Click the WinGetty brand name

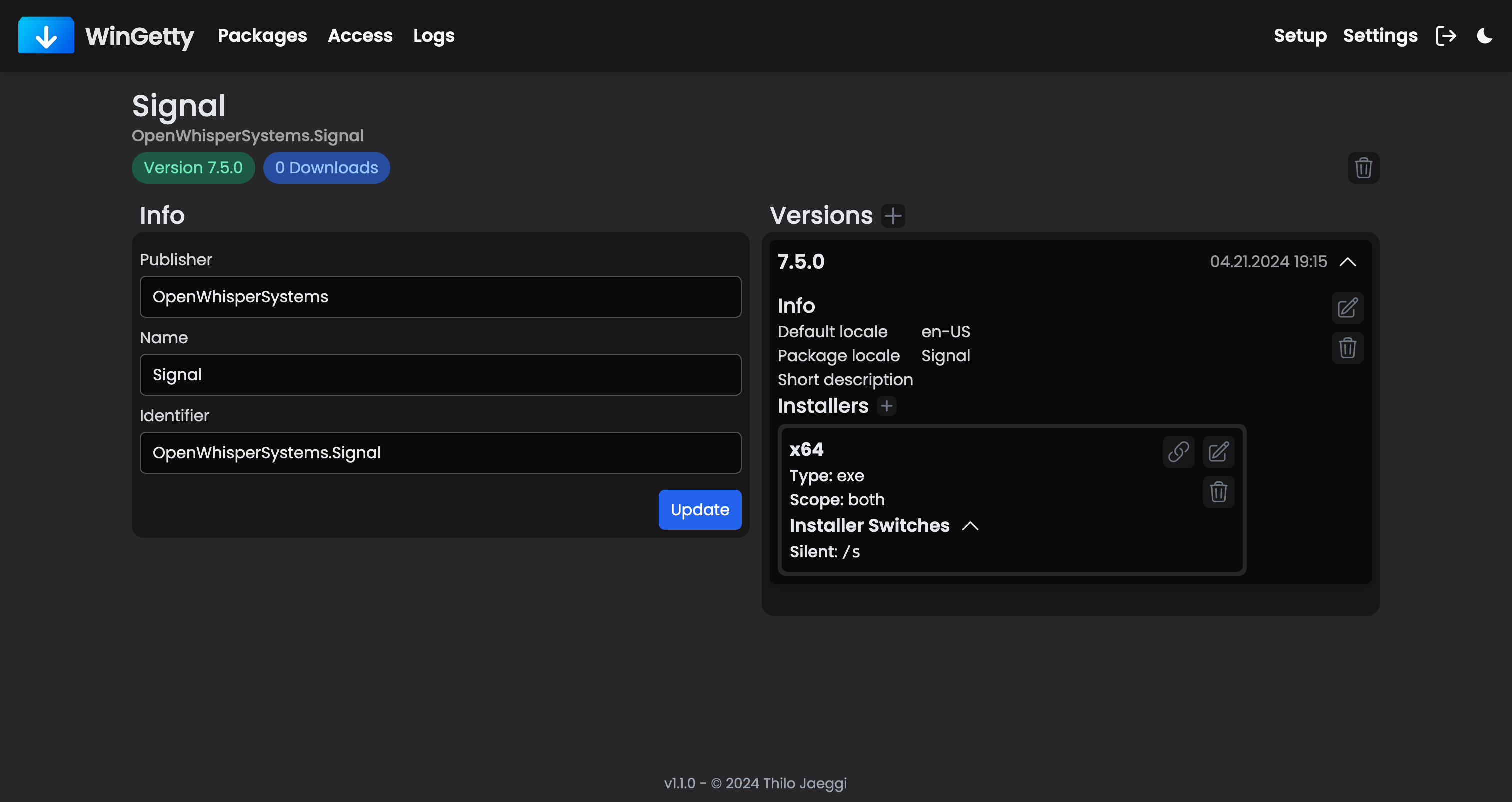(x=139, y=36)
